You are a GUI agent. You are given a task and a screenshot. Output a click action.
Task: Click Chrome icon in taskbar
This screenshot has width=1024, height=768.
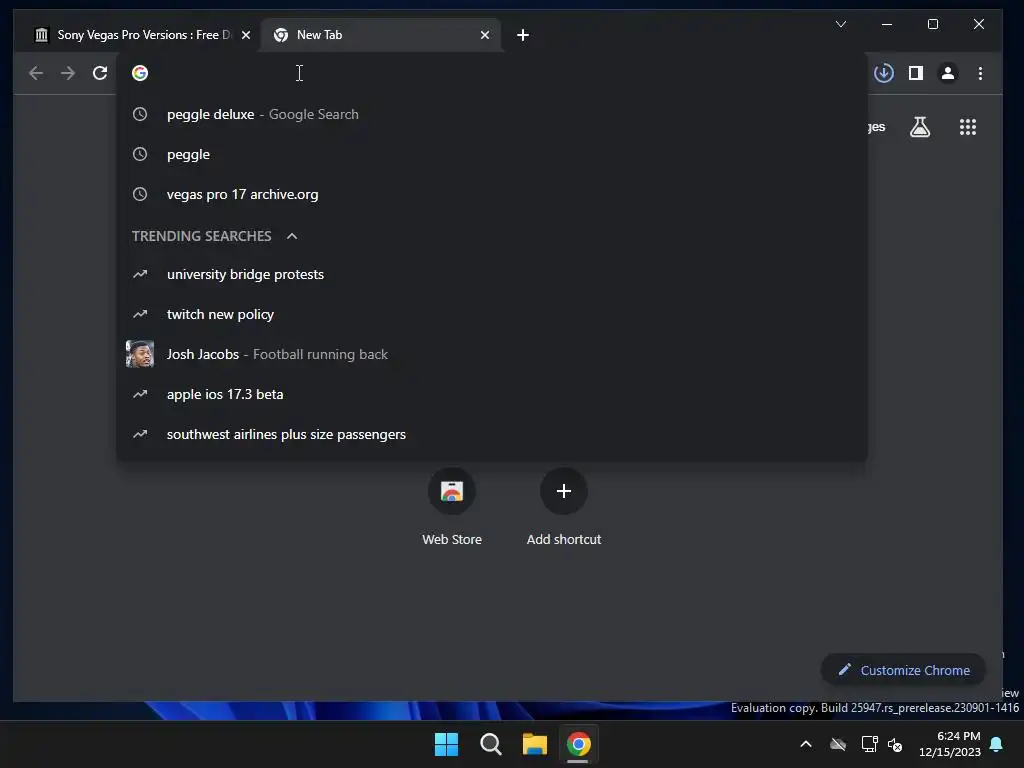[x=579, y=744]
